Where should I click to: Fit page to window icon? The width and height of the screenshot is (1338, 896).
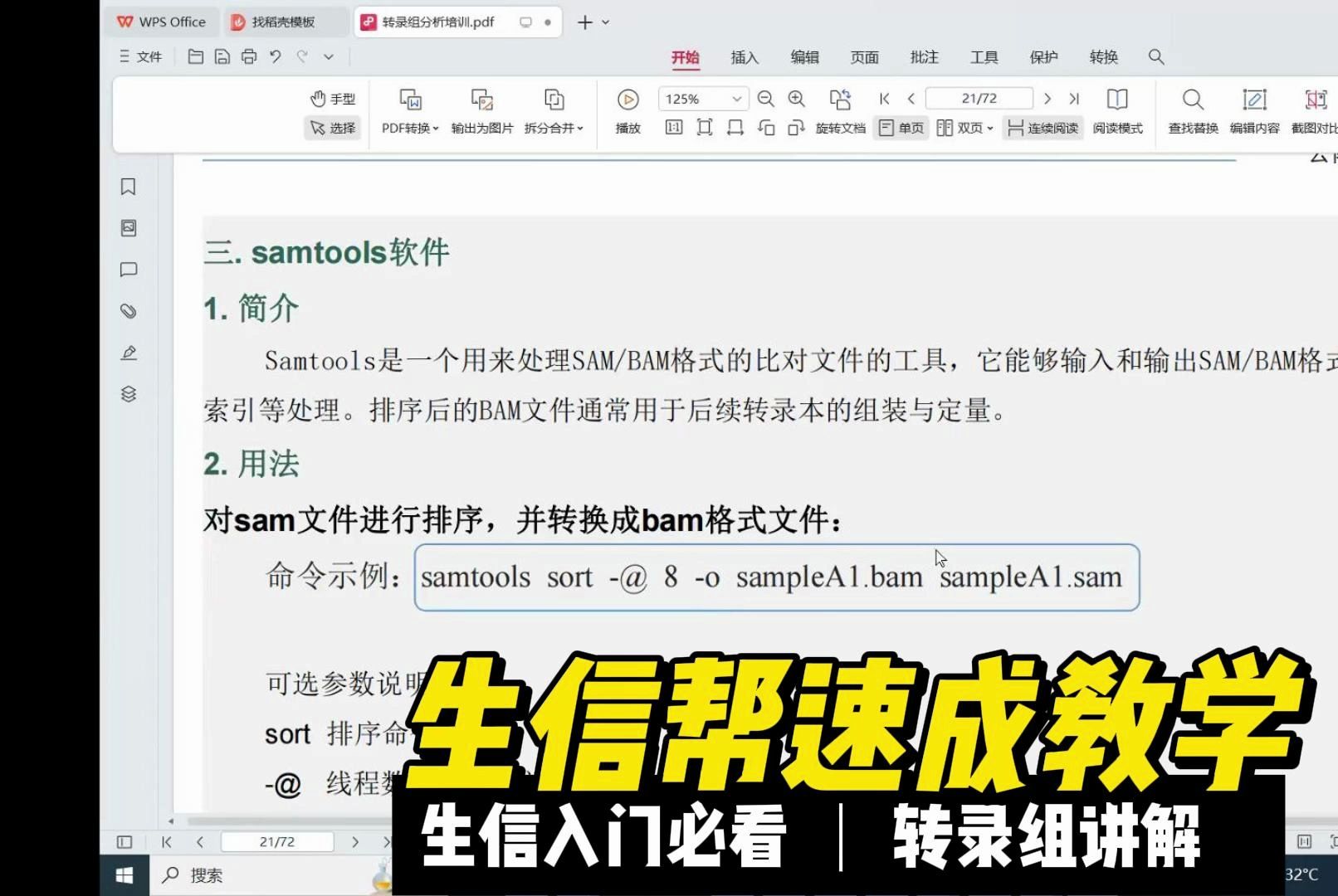tap(705, 128)
